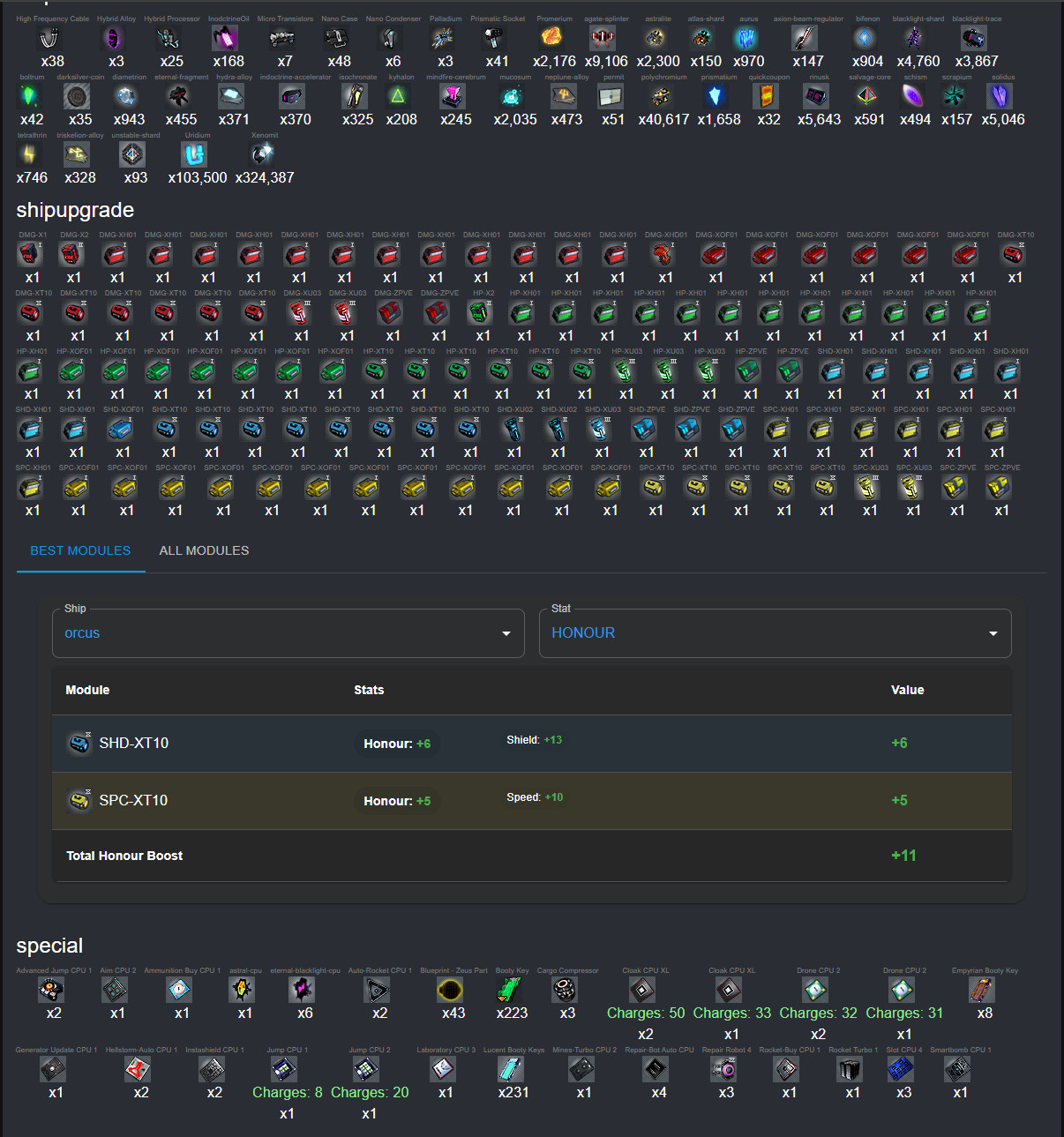Image resolution: width=1064 pixels, height=1137 pixels.
Task: Click the Cargo Compressor icon
Action: [566, 990]
